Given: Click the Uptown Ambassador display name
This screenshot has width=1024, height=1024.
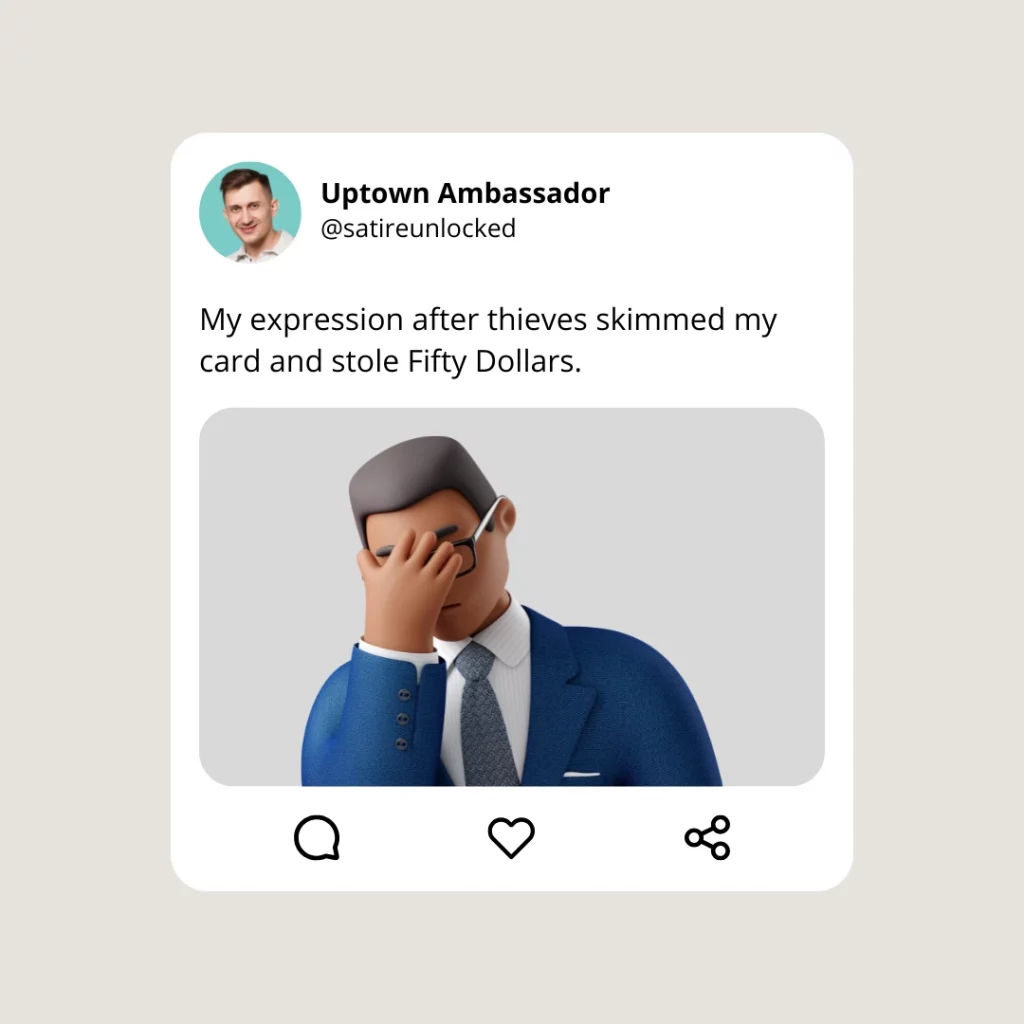Looking at the screenshot, I should (465, 193).
